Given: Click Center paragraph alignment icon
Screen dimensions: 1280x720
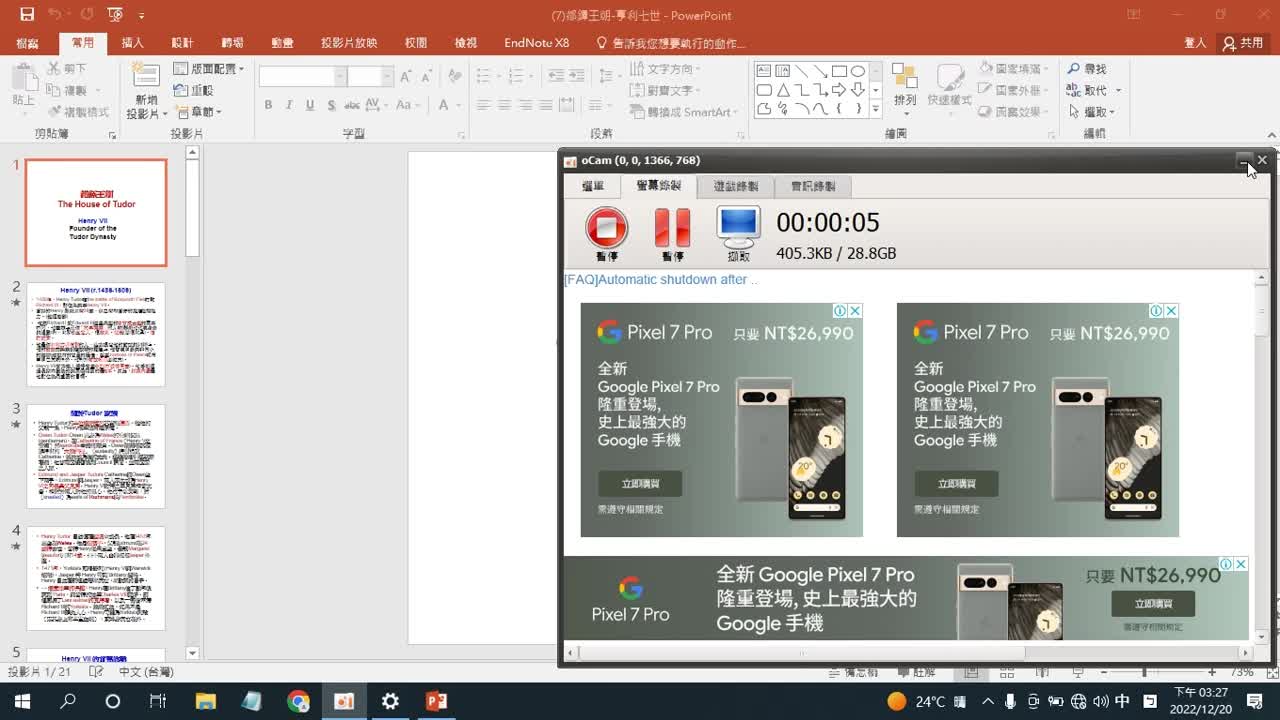Looking at the screenshot, I should 504,105.
